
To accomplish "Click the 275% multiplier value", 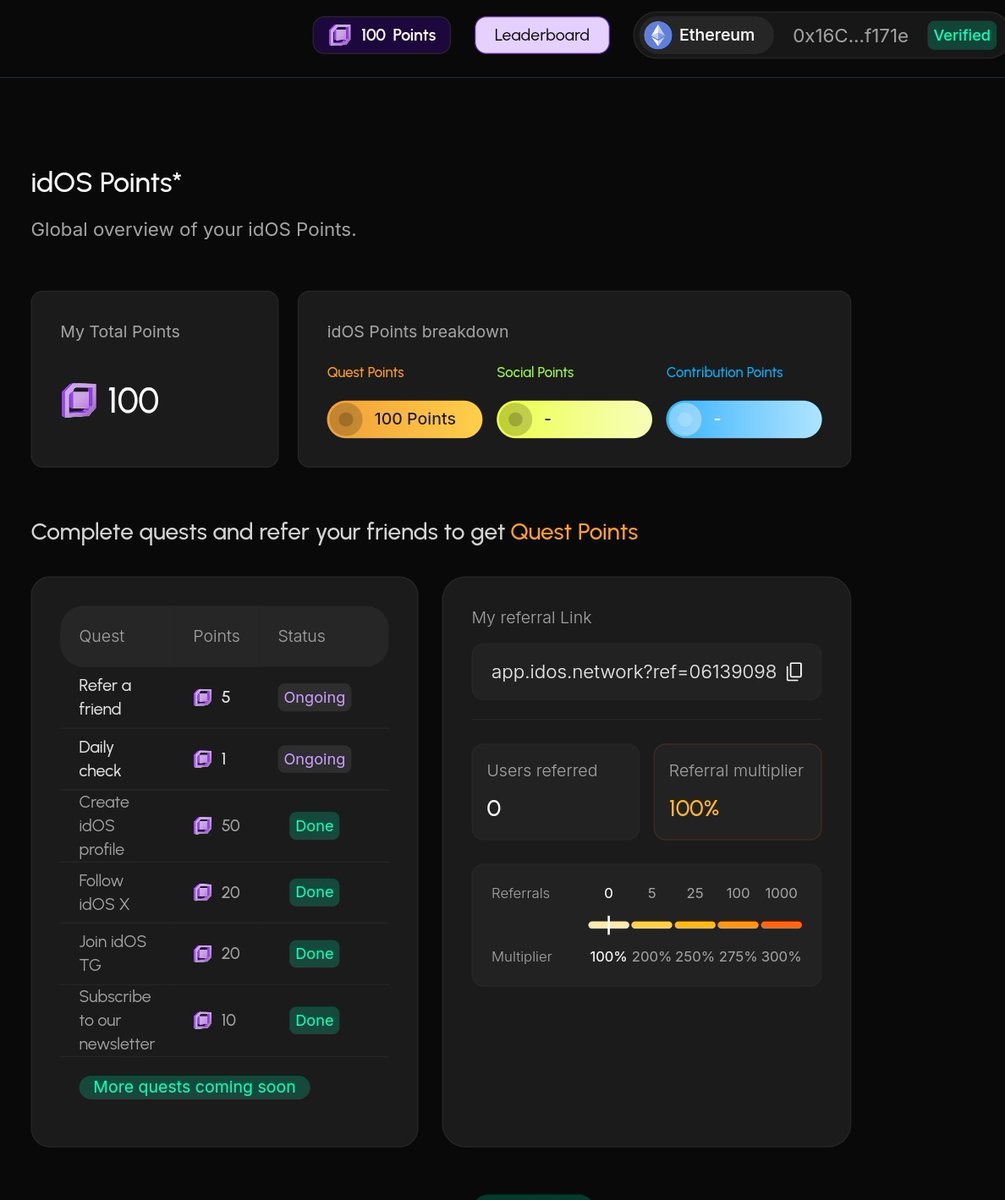I will click(x=738, y=957).
